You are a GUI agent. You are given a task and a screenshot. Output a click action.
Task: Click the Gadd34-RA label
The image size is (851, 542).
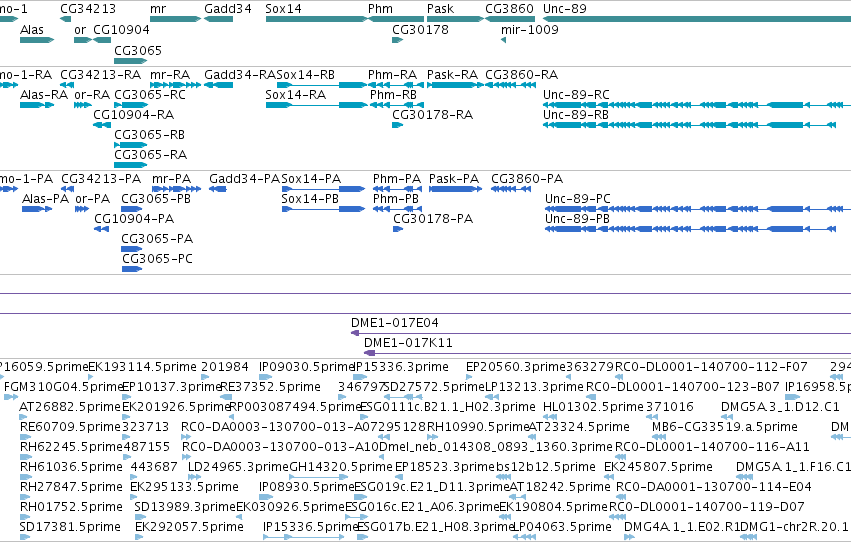click(x=240, y=74)
